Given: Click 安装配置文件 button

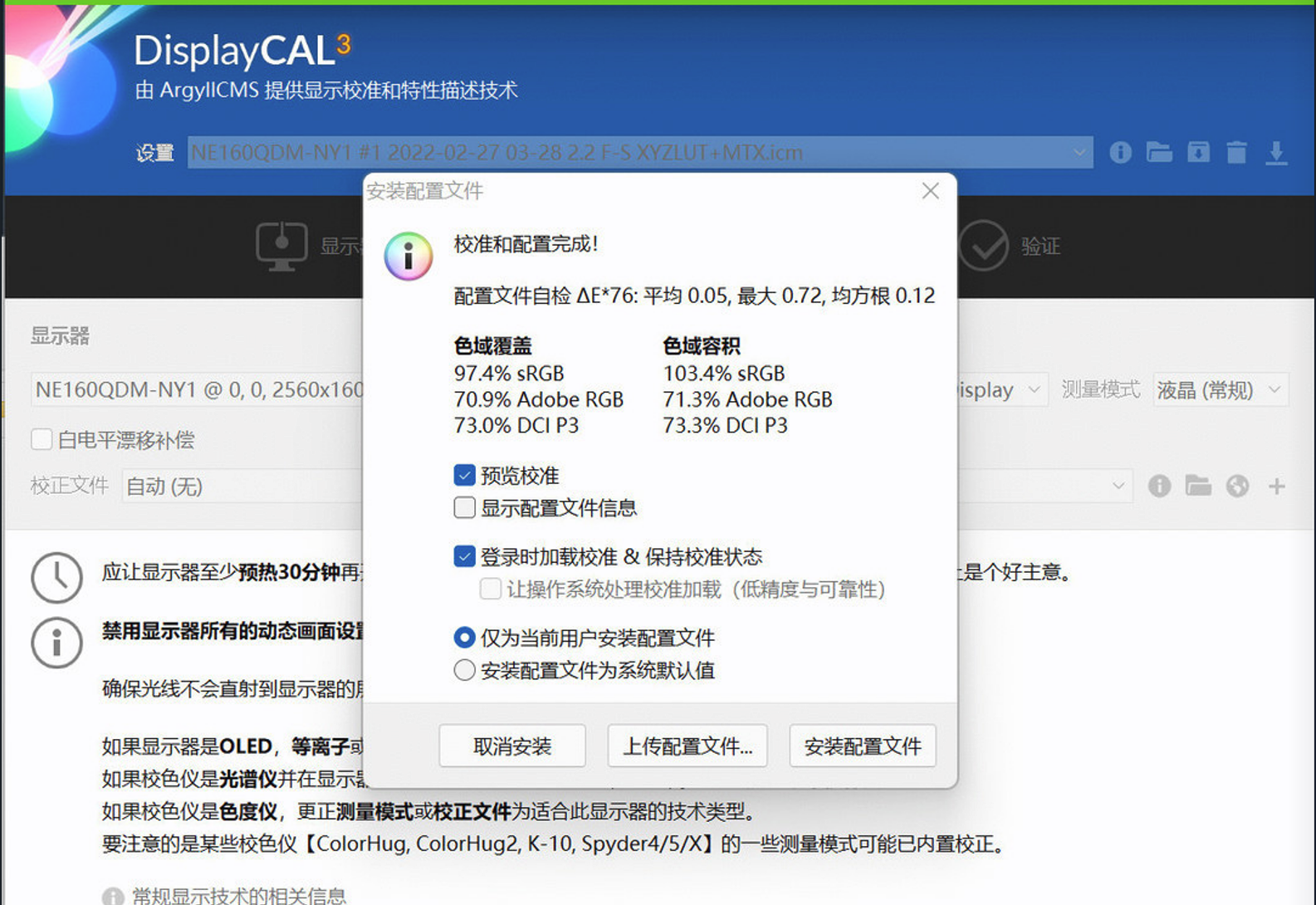Looking at the screenshot, I should 863,746.
